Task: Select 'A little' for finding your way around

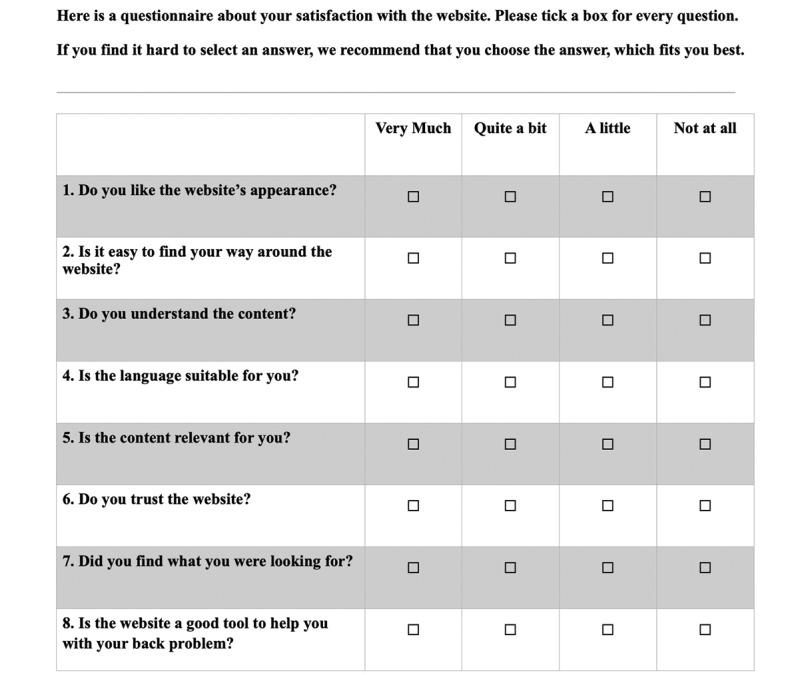Action: tap(608, 258)
